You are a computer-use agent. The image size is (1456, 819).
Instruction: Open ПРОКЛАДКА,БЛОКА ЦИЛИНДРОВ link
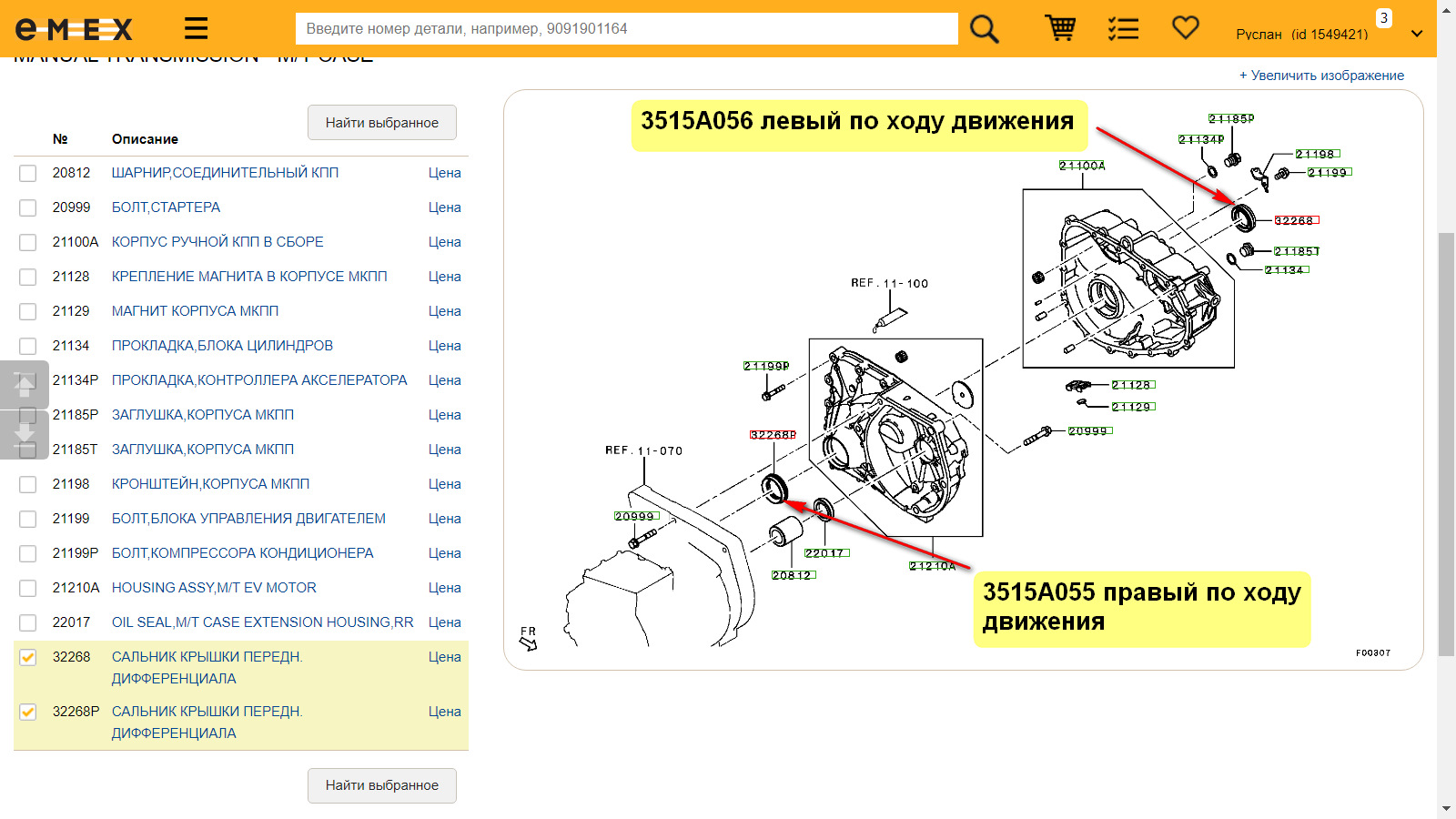[x=222, y=346]
